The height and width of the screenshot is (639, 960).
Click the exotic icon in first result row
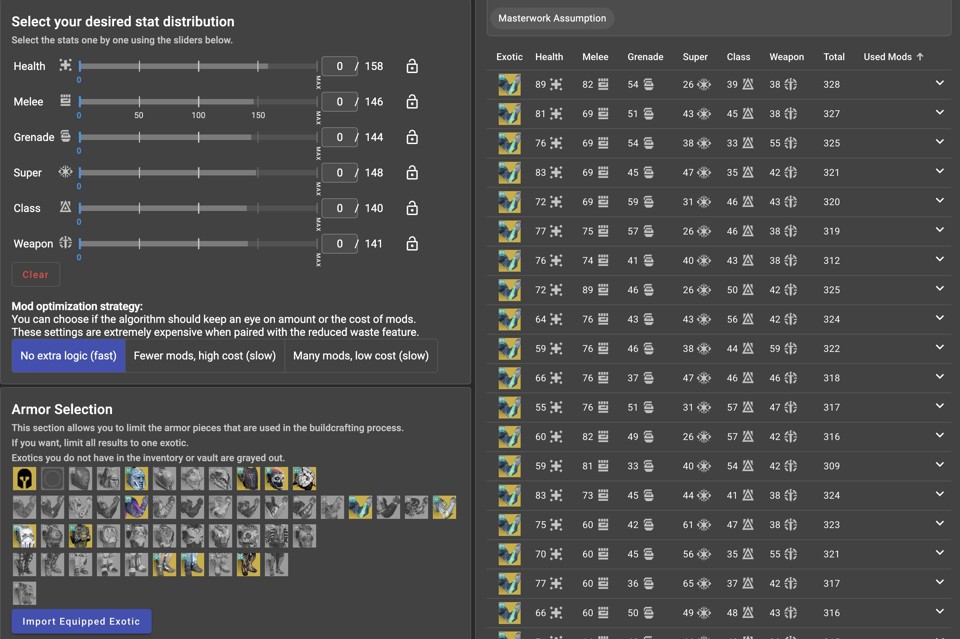(509, 85)
